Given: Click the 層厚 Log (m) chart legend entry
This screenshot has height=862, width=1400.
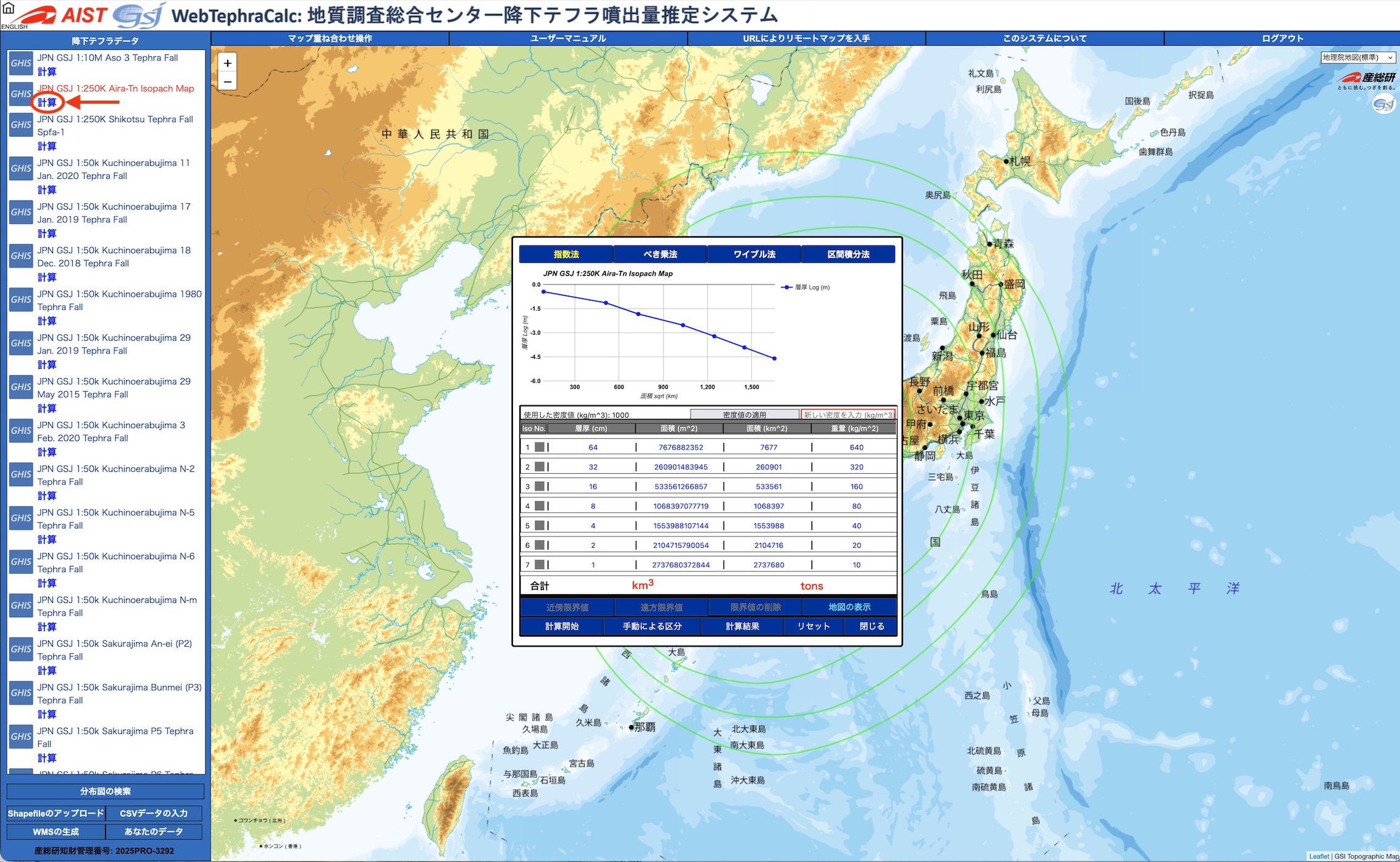Looking at the screenshot, I should pyautogui.click(x=806, y=287).
